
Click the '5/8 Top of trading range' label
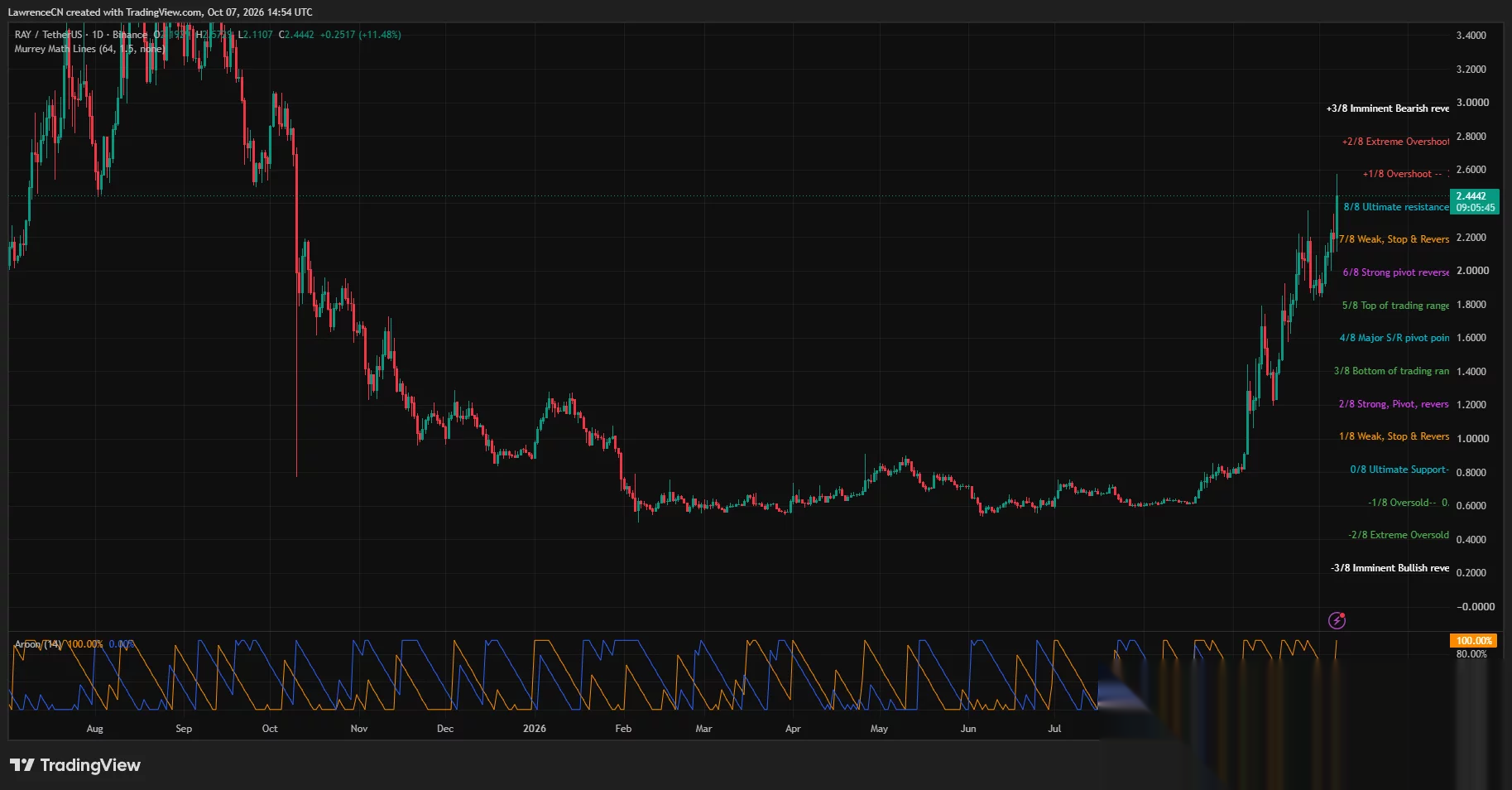click(x=1395, y=306)
